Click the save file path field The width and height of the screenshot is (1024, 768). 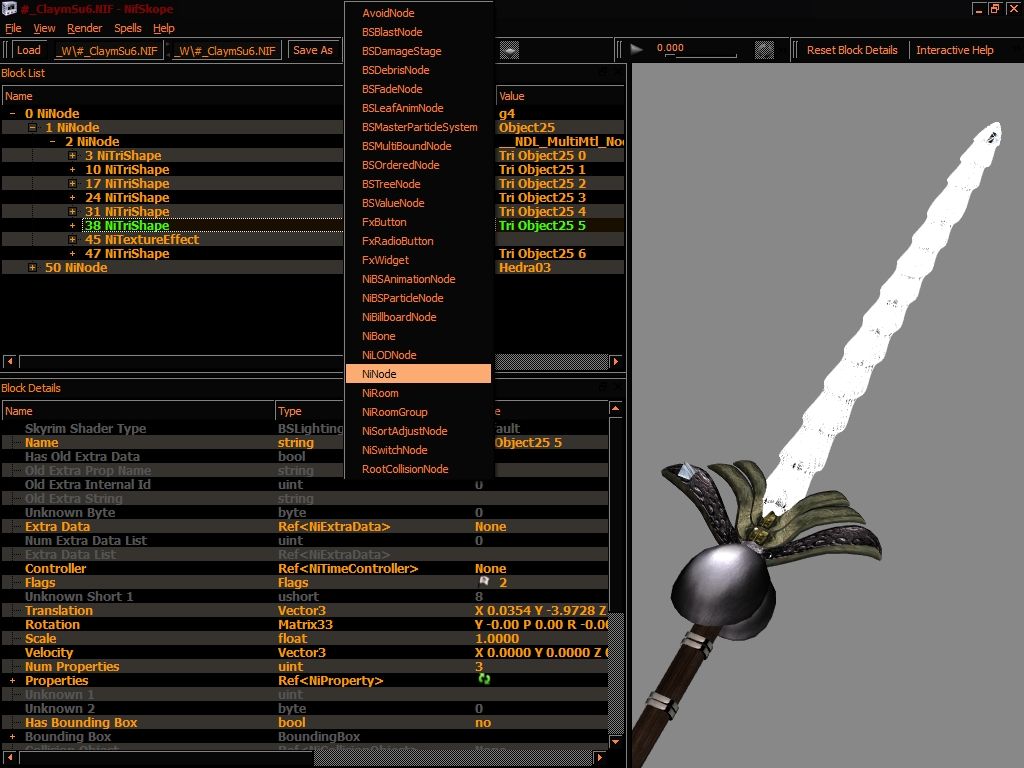(226, 51)
